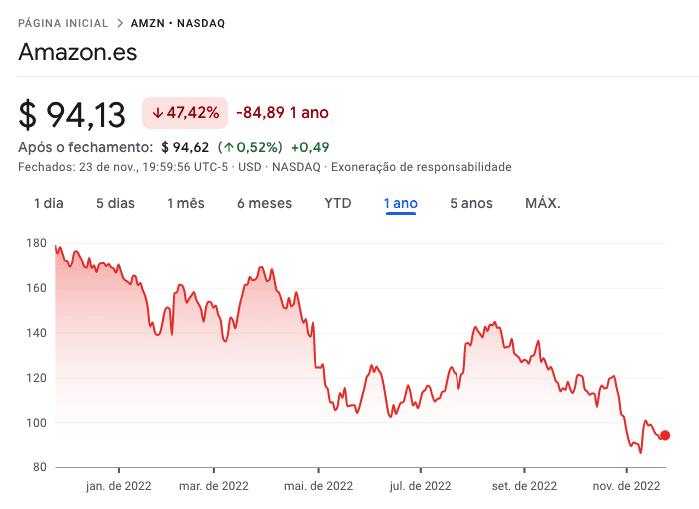The height and width of the screenshot is (509, 699).
Task: Click the 120 y-axis label
Action: point(36,378)
